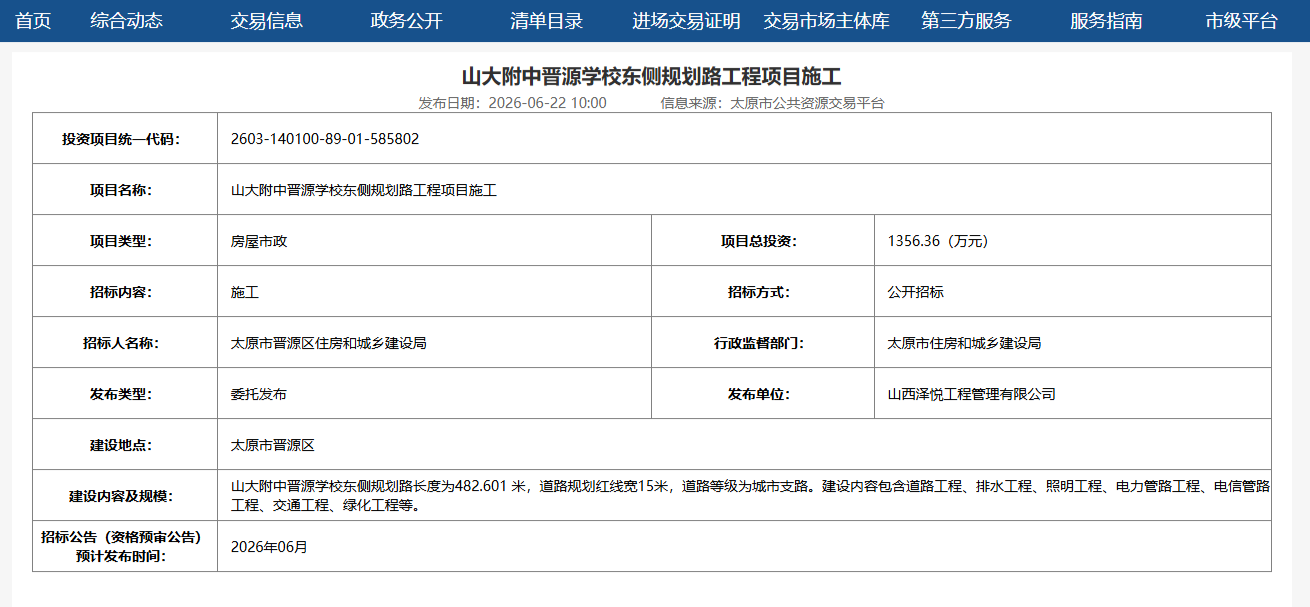Click the construction description starting 山大附中晋源学校东侧规划路长度
Viewport: 1310px width, 607px height.
click(751, 496)
